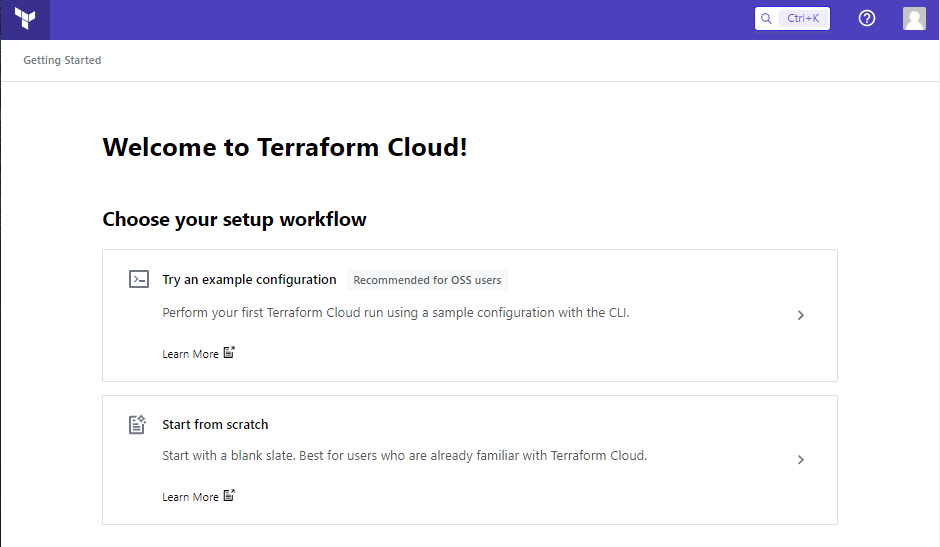Open chevron arrow for example configuration card
Screen dimensions: 940x547
pyautogui.click(x=801, y=315)
